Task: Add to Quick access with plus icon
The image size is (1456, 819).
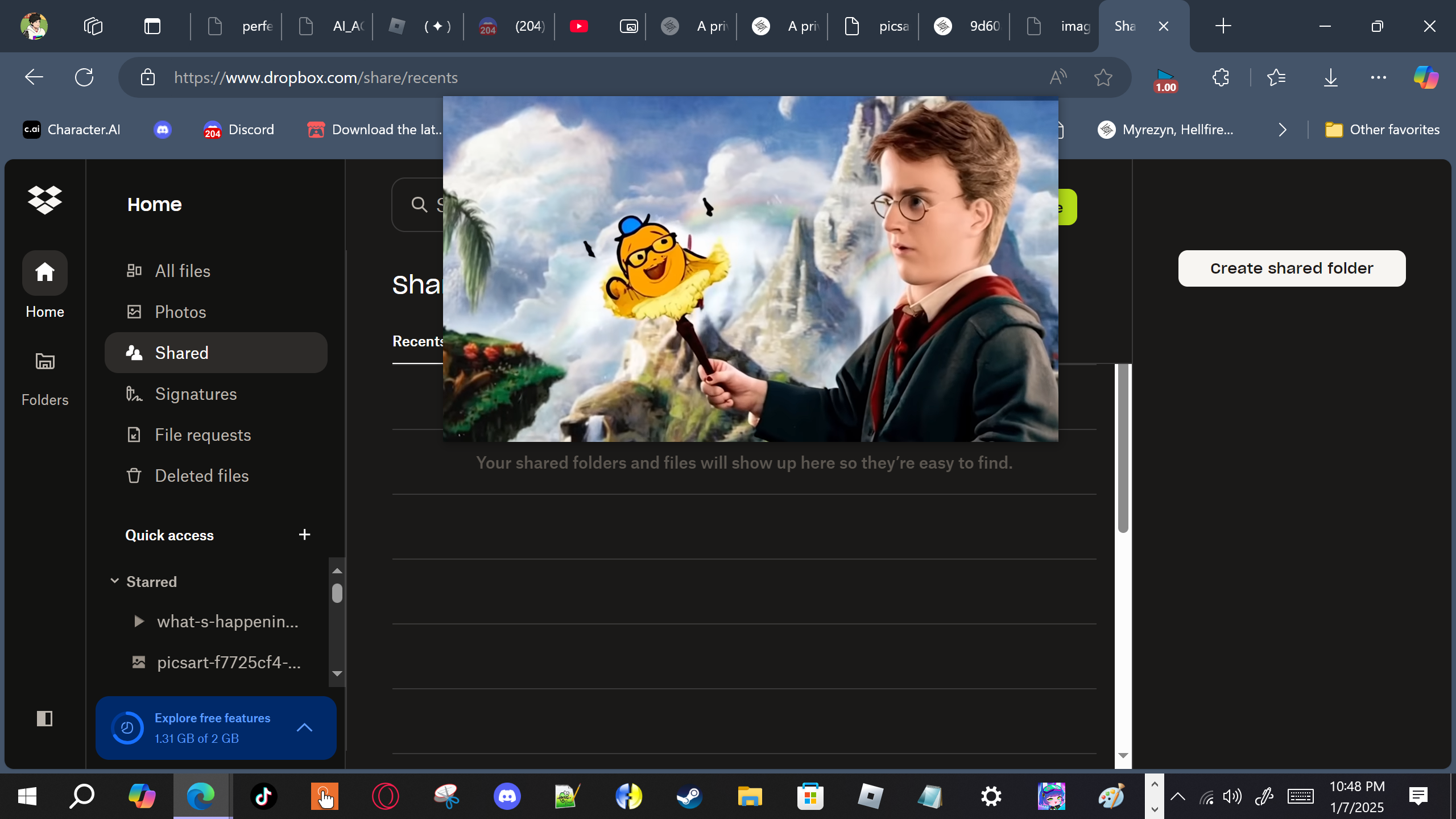Action: [304, 535]
